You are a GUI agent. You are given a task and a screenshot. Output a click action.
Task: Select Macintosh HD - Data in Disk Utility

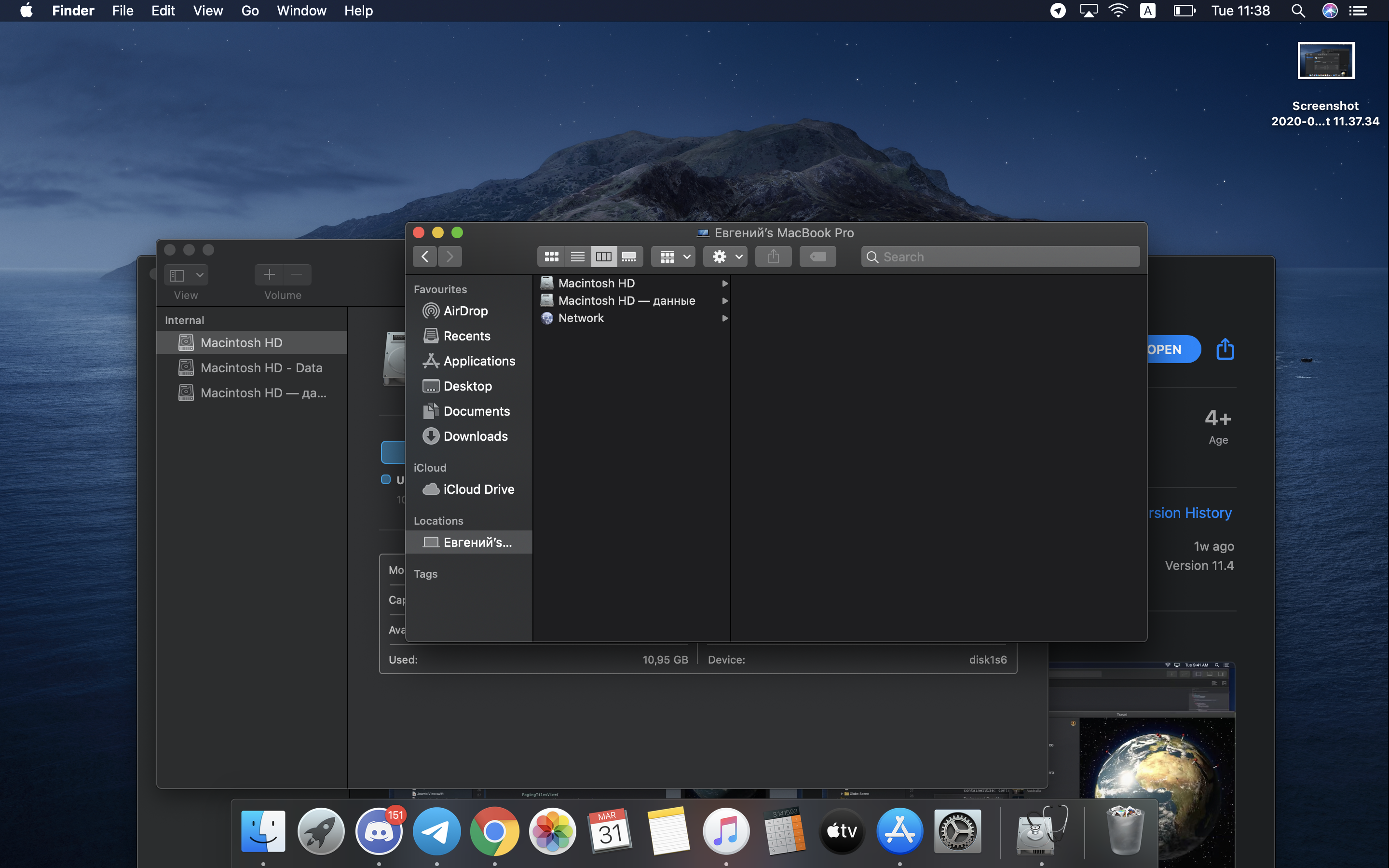[261, 367]
